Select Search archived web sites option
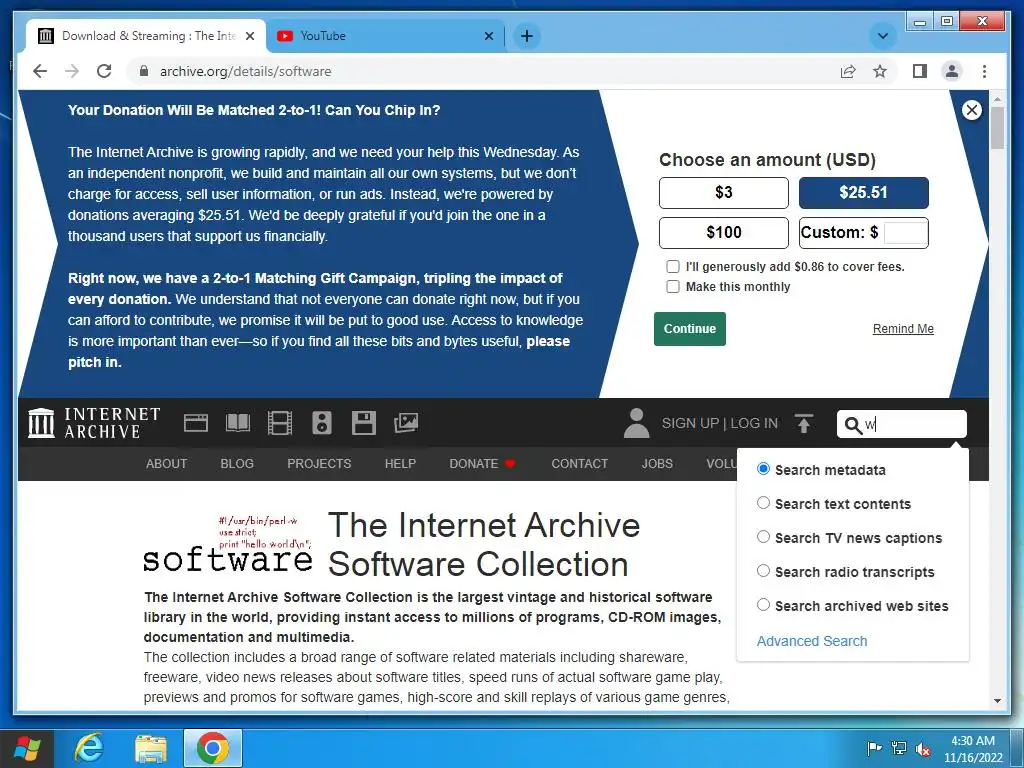Image resolution: width=1024 pixels, height=768 pixels. pyautogui.click(x=763, y=605)
